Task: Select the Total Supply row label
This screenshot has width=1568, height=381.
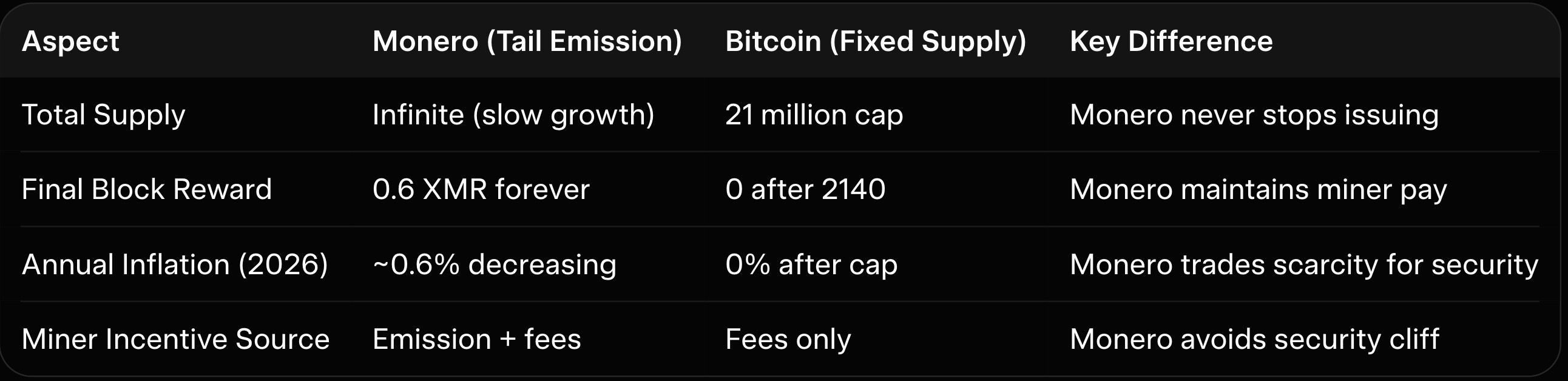Action: coord(104,115)
